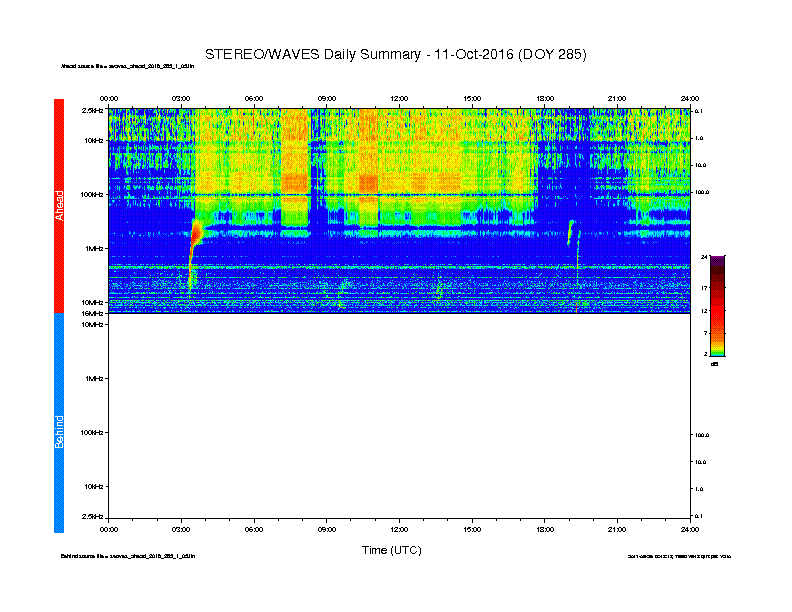The width and height of the screenshot is (792, 612).
Task: Click the 16MHz frequency label
Action: pos(93,314)
